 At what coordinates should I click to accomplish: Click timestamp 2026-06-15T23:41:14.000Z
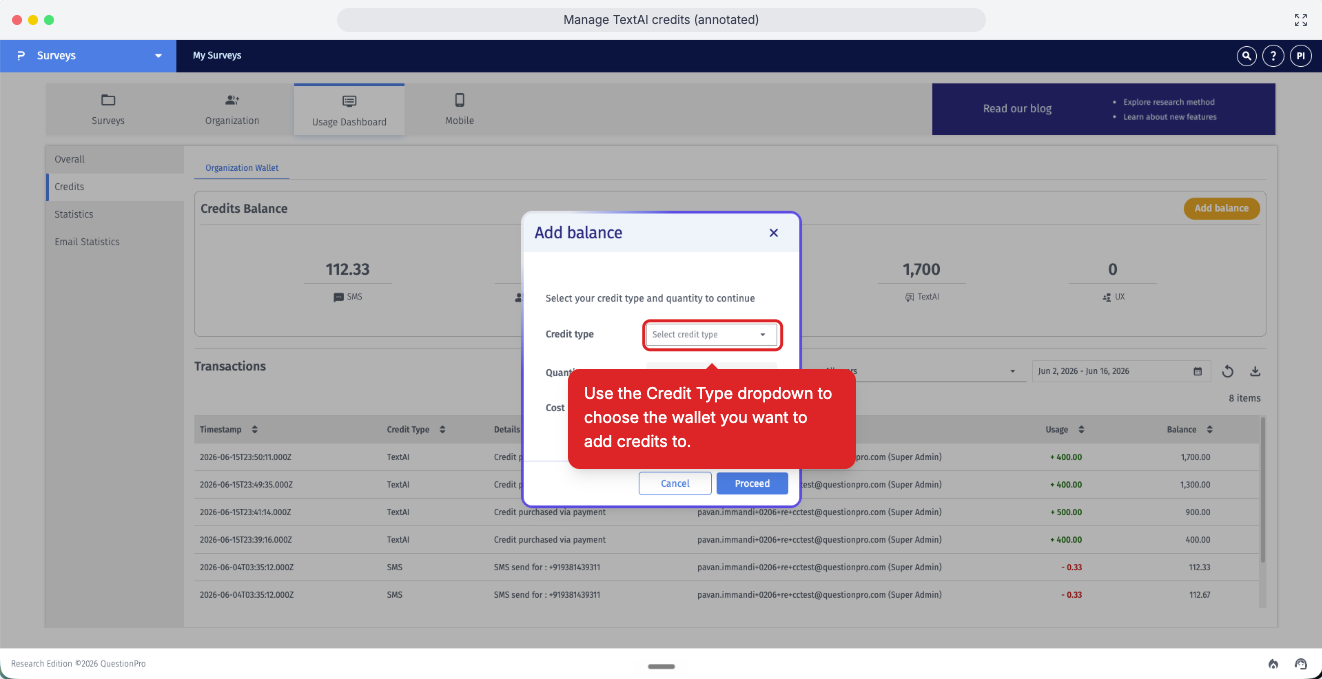[x=245, y=512]
